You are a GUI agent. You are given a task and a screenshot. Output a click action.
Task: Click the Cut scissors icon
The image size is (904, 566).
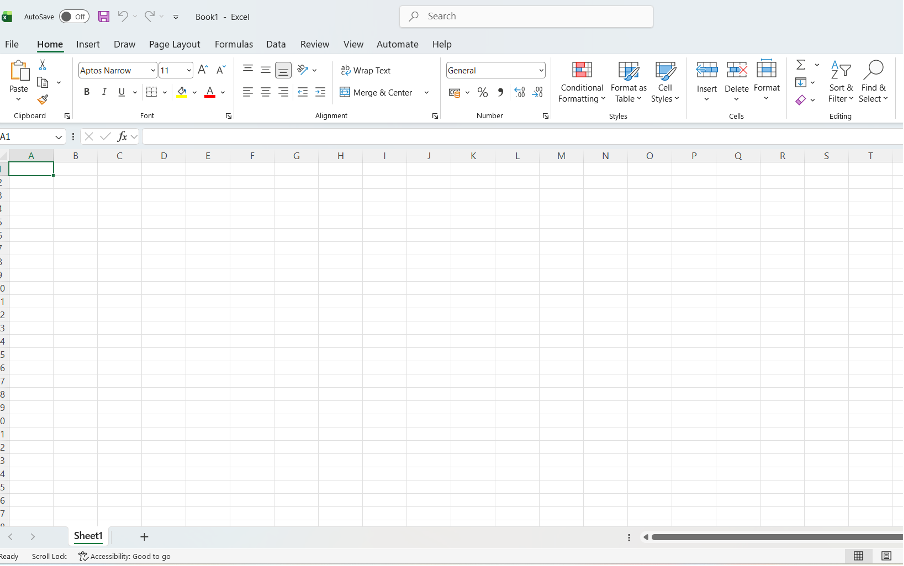(42, 65)
